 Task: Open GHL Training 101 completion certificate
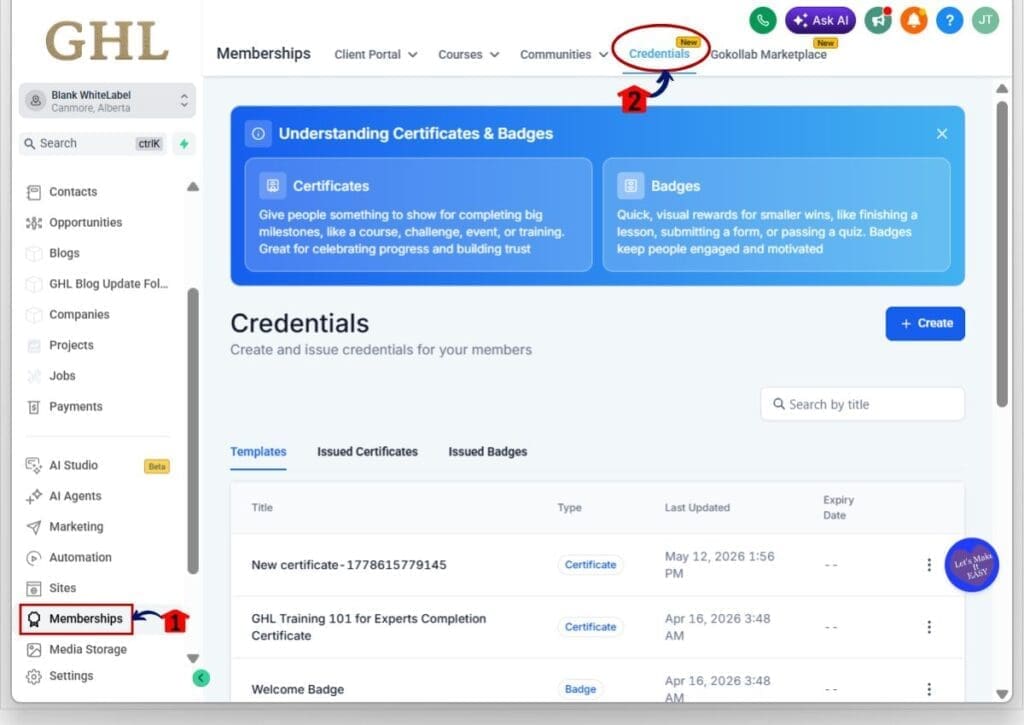click(368, 627)
